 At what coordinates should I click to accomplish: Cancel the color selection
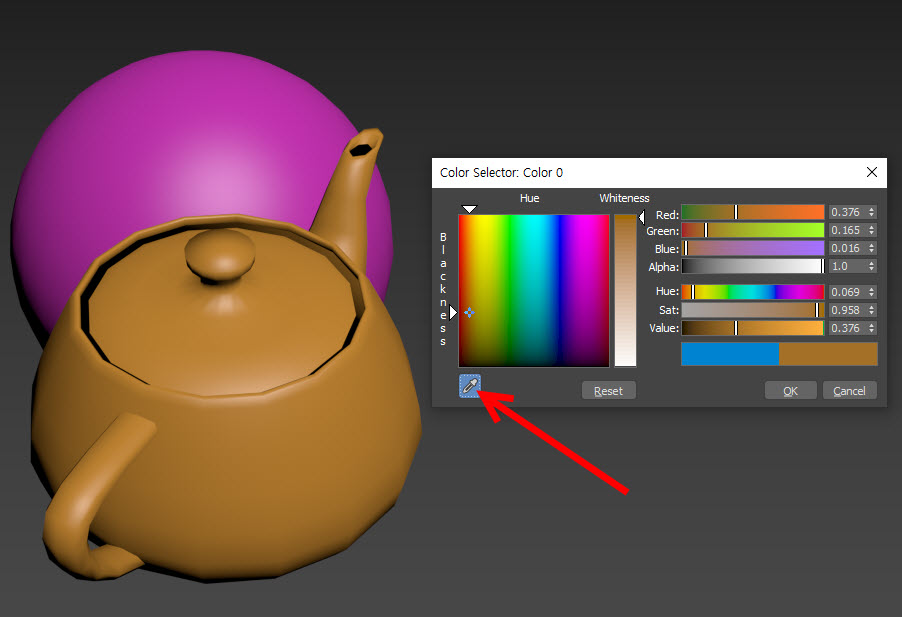tap(849, 390)
